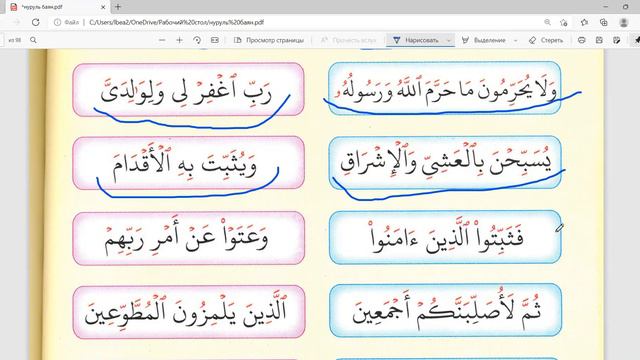Click the address bar with the PDF path
The image size is (640, 360).
(x=176, y=22)
